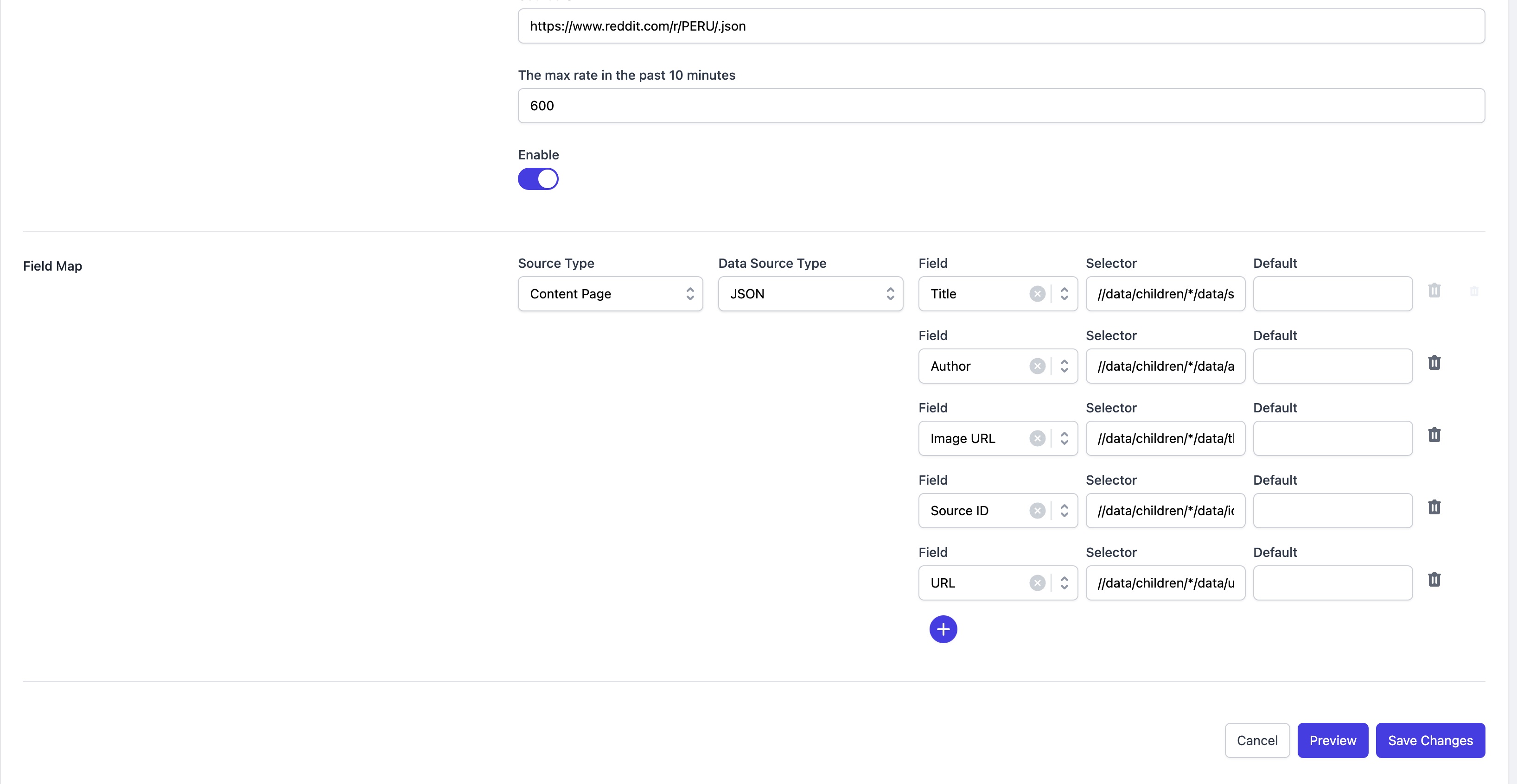Expand the URL field dropdown arrows
This screenshot has width=1517, height=784.
1064,583
